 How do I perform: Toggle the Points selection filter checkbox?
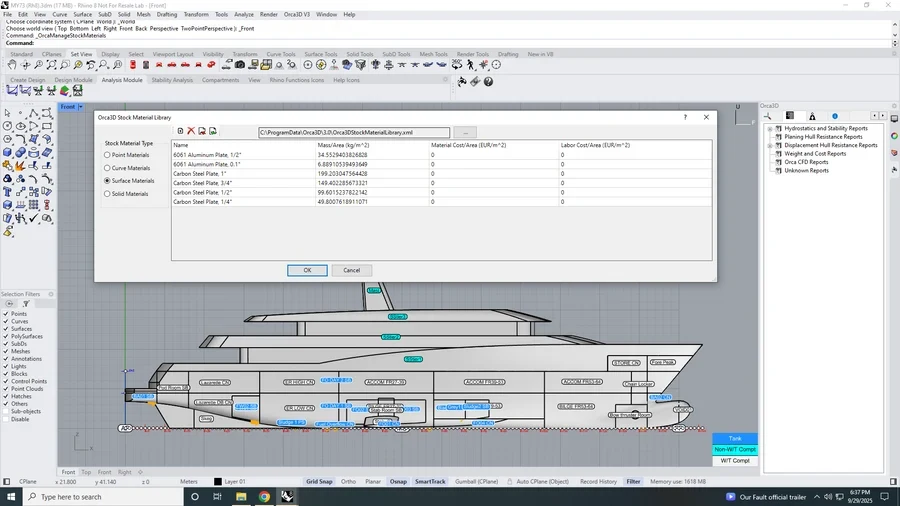pos(6,314)
